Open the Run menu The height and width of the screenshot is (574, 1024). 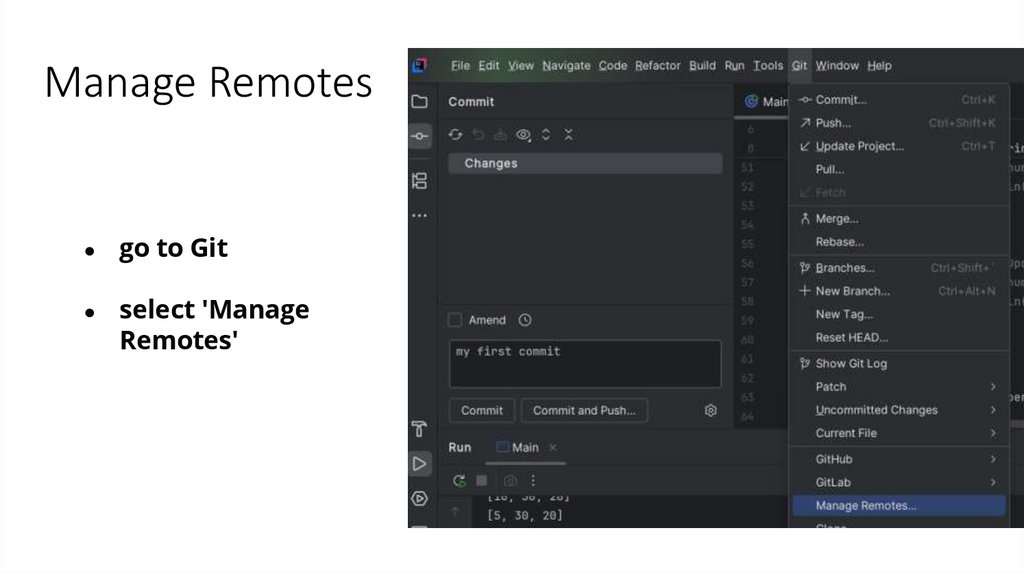734,65
